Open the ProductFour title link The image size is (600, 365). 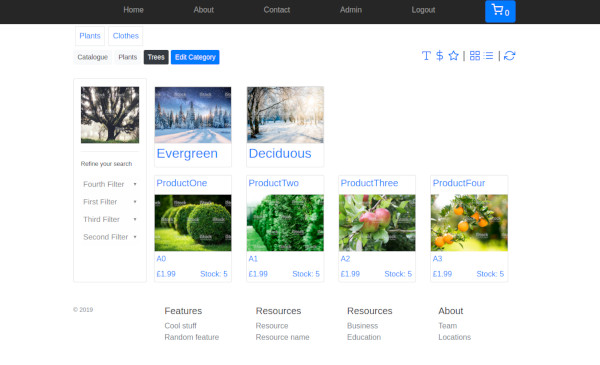459,183
